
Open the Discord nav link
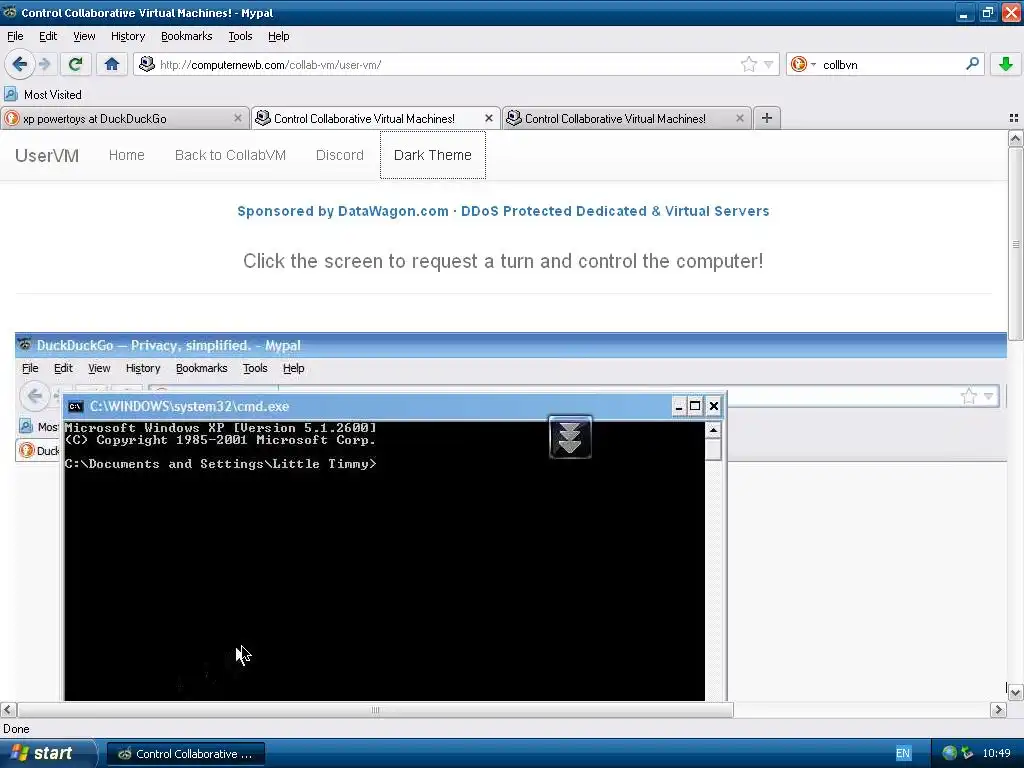tap(340, 155)
